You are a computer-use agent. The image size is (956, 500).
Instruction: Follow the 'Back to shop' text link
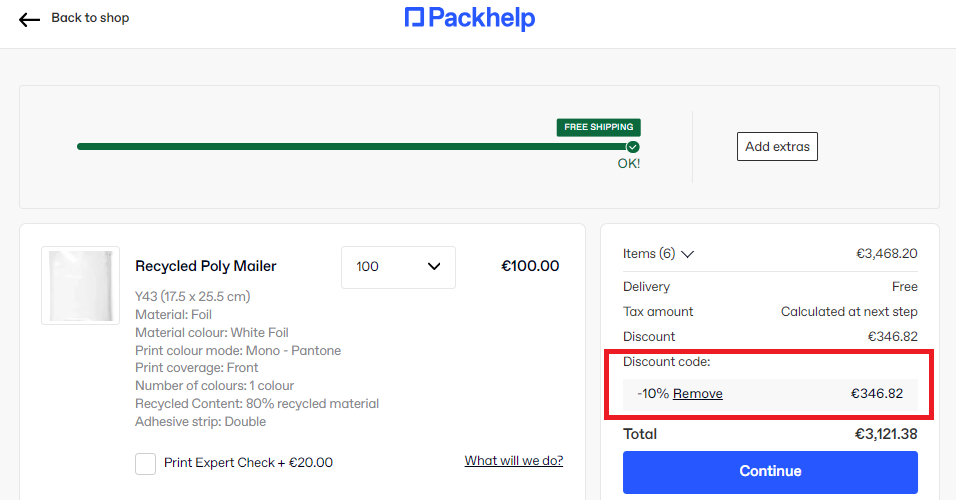[90, 18]
